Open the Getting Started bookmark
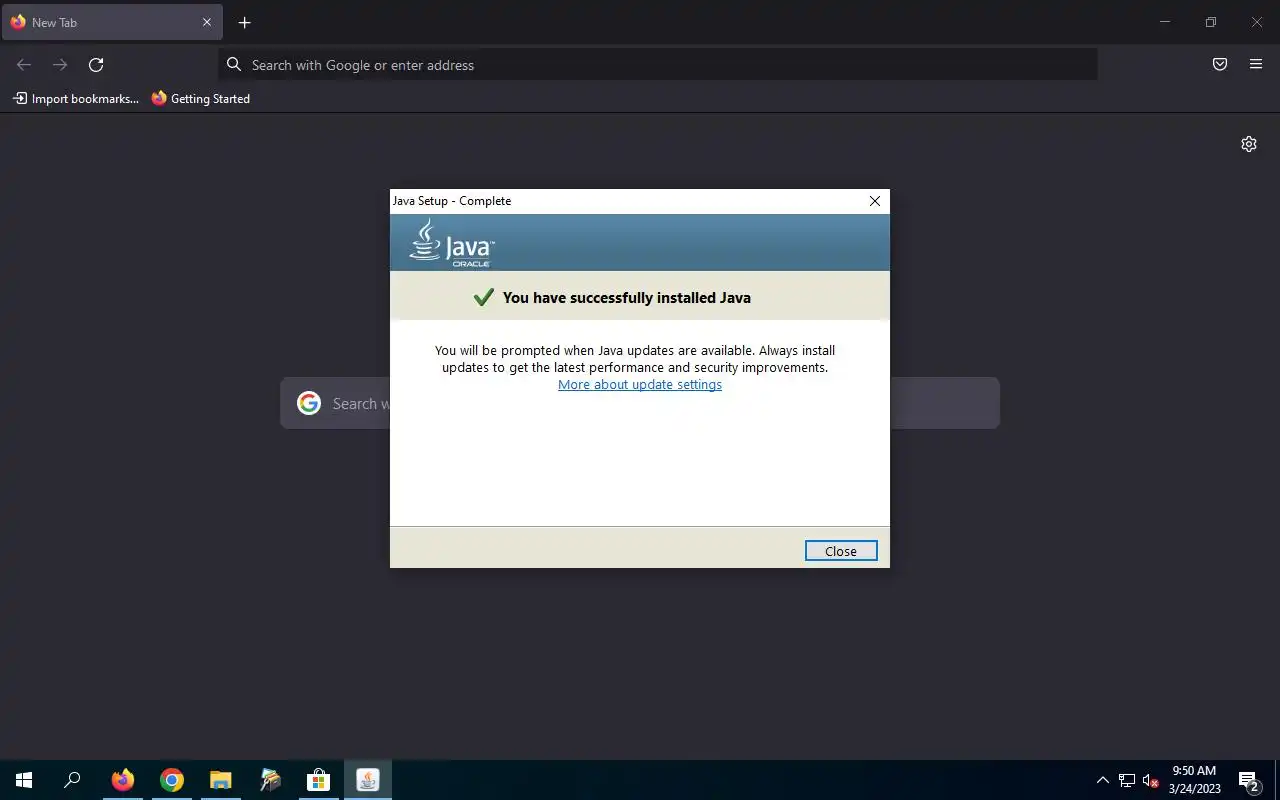Viewport: 1280px width, 800px height. (201, 98)
